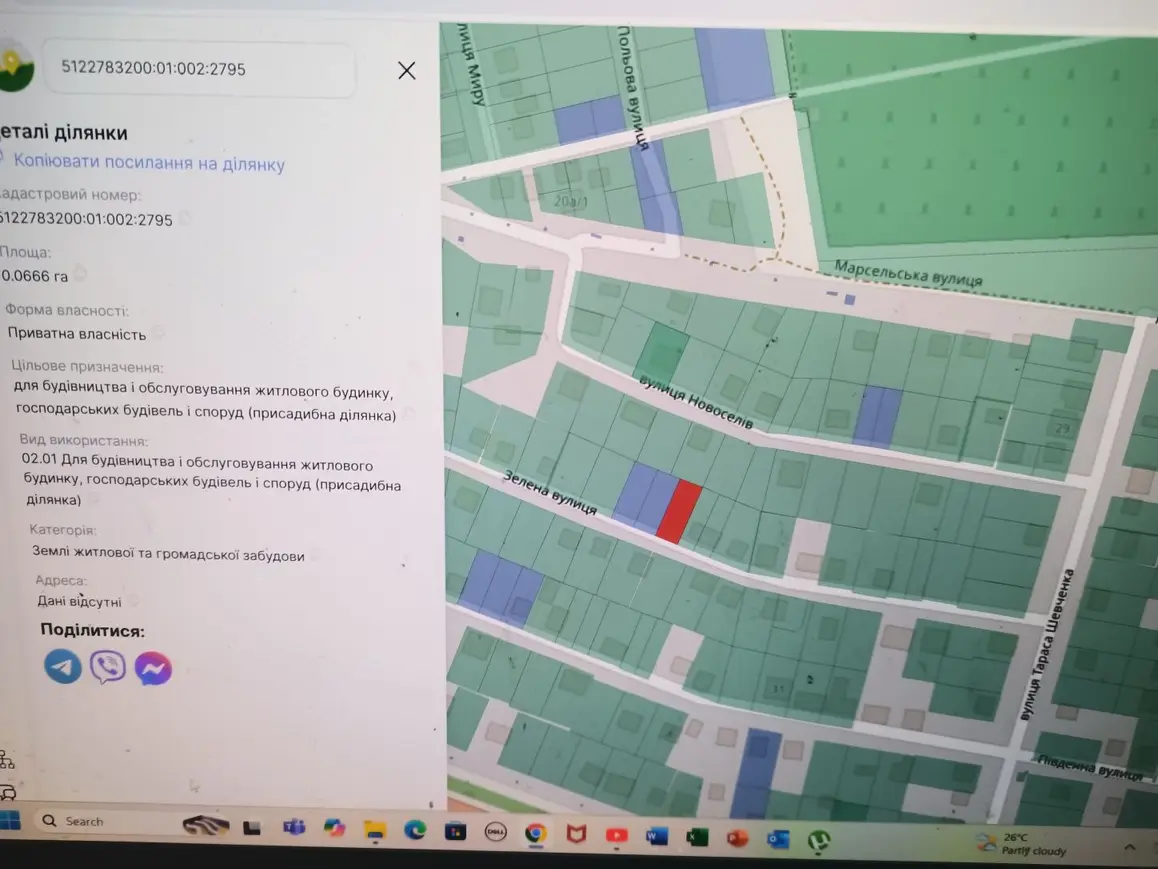Open the weather widget showing 26°C

click(x=1023, y=844)
